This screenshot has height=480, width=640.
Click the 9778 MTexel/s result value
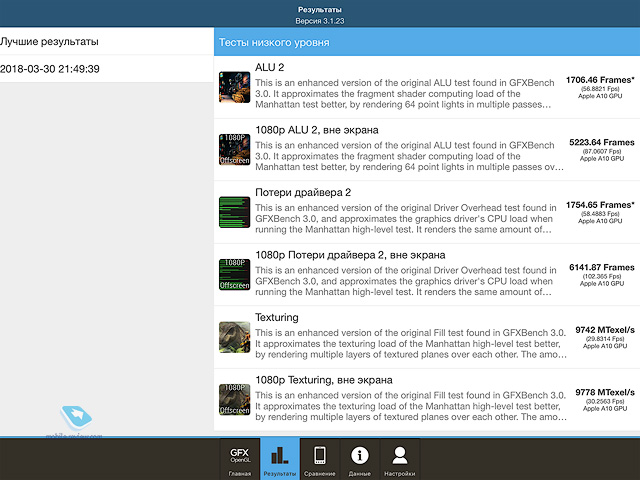point(605,392)
